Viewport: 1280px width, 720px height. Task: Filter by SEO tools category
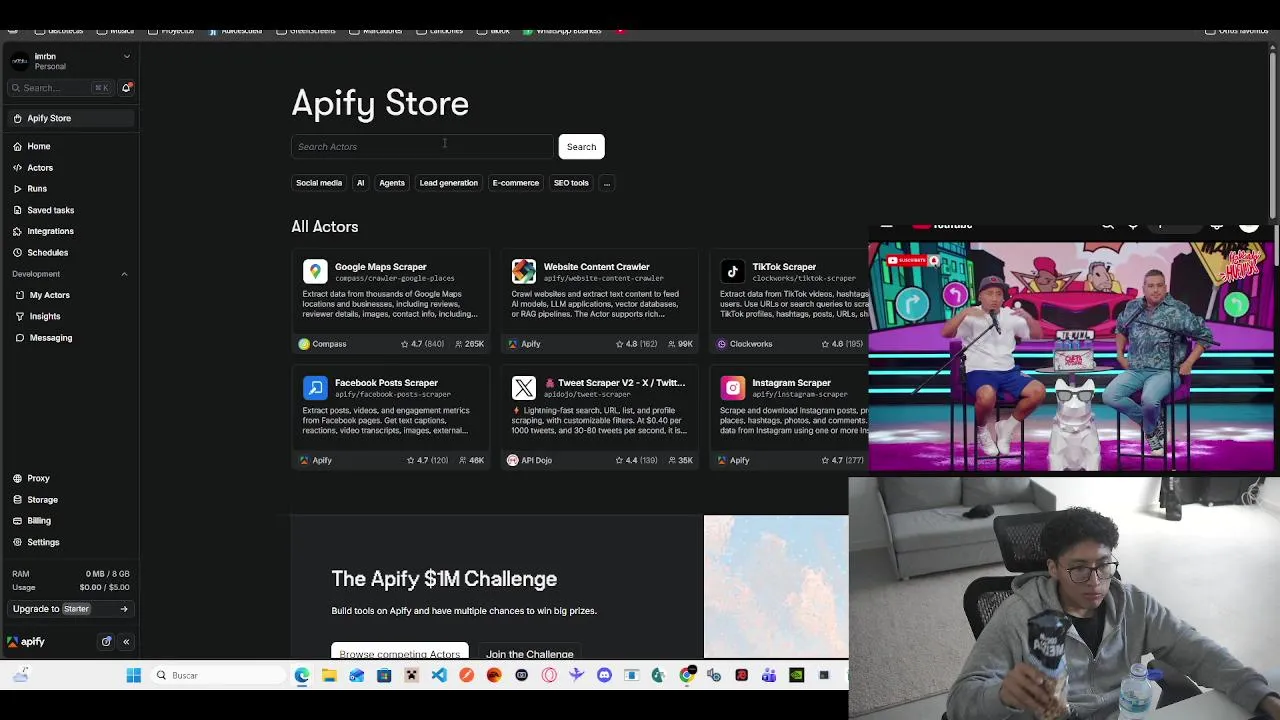(571, 183)
